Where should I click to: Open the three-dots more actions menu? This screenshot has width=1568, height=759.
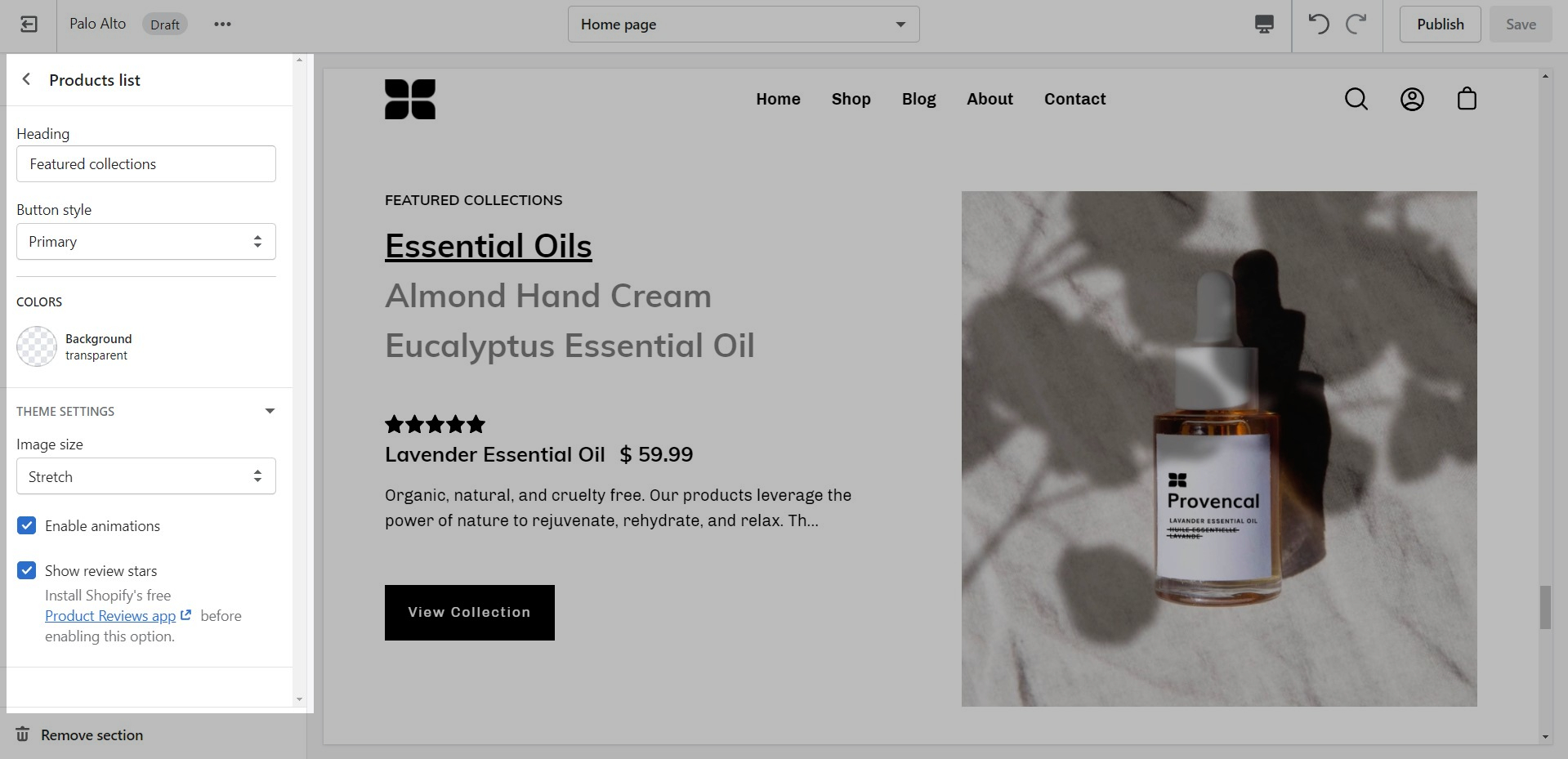tap(222, 25)
